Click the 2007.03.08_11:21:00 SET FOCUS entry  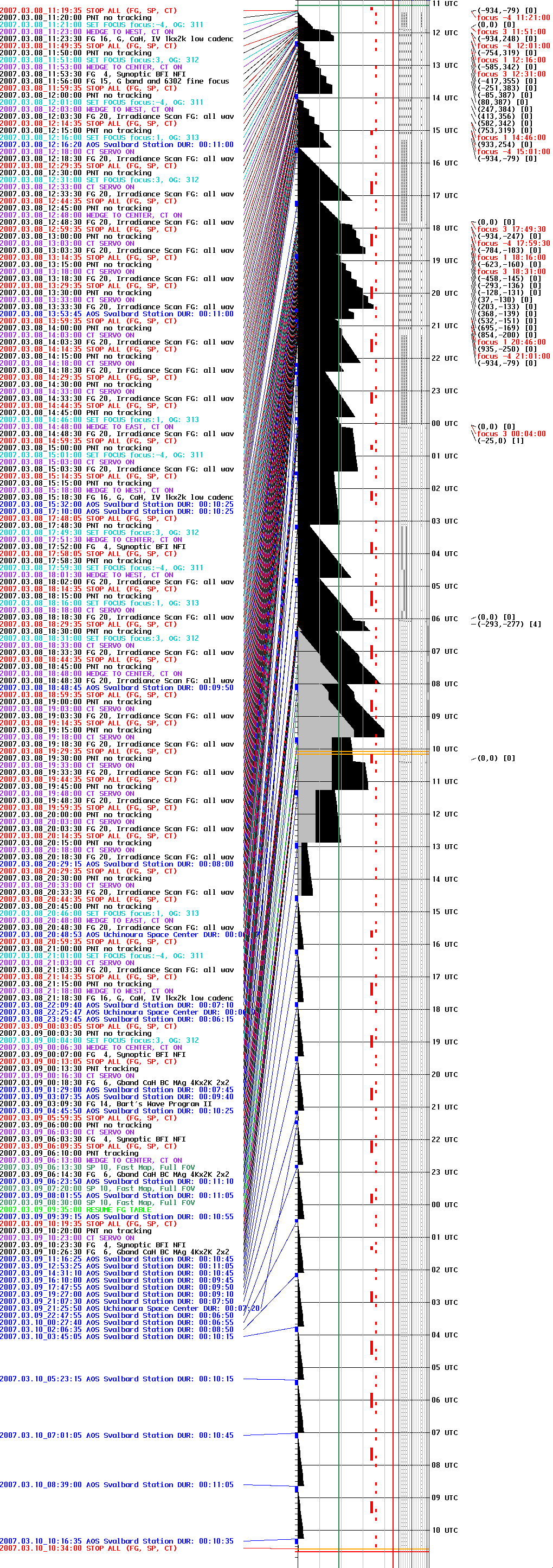pos(101,25)
